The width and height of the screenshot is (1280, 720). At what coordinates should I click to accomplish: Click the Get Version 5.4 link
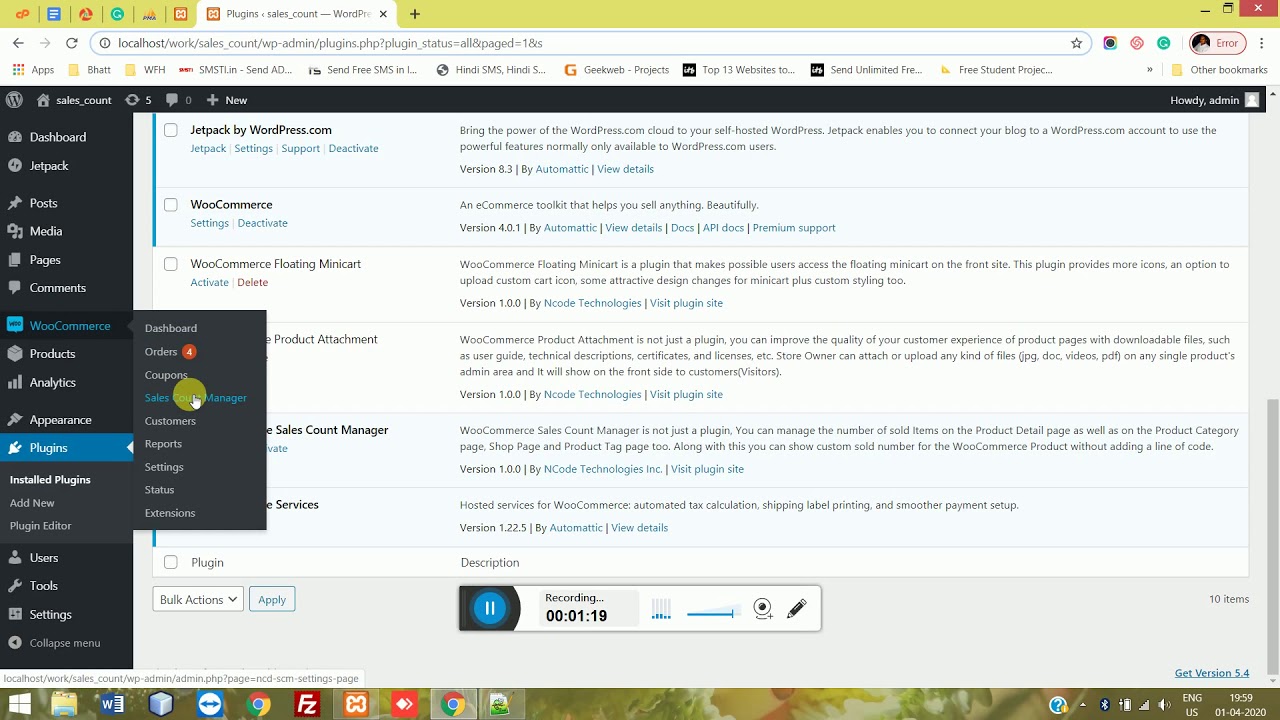(x=1212, y=673)
